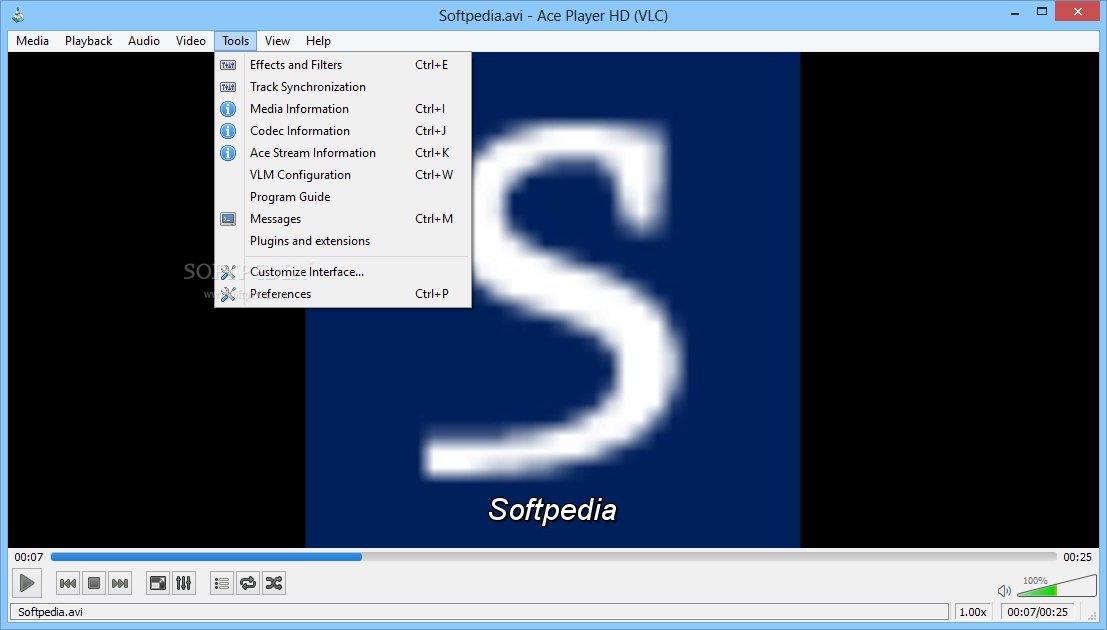The height and width of the screenshot is (630, 1107).
Task: Click the video playback area
Action: [553, 299]
